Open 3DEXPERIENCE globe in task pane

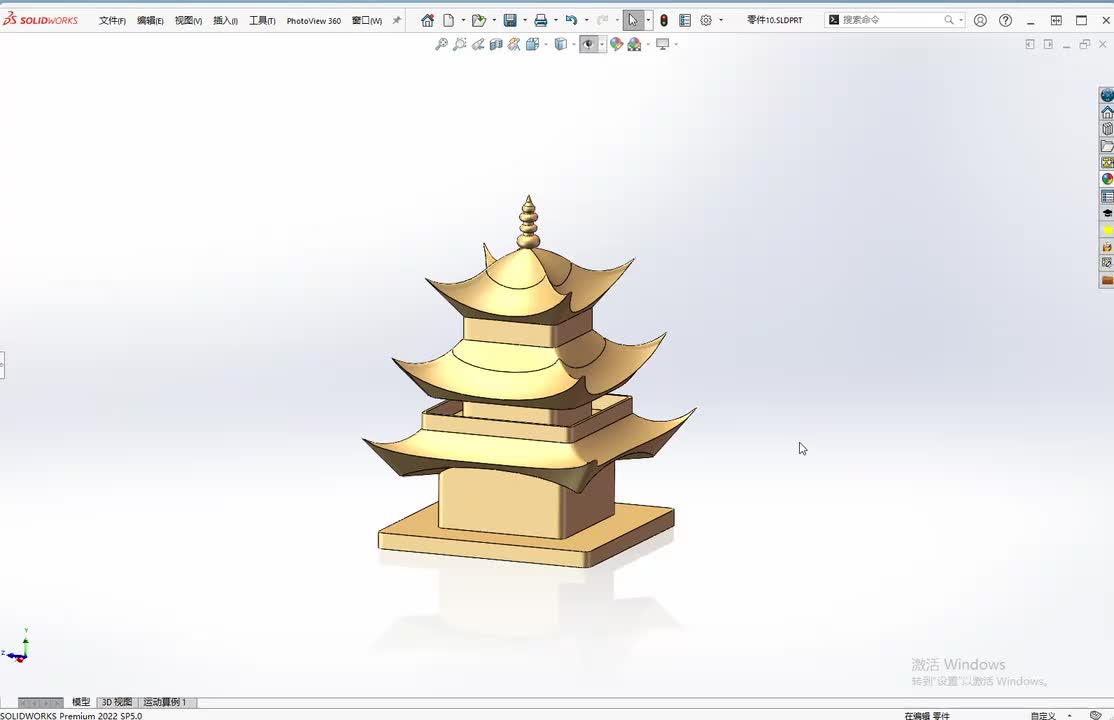point(1107,95)
